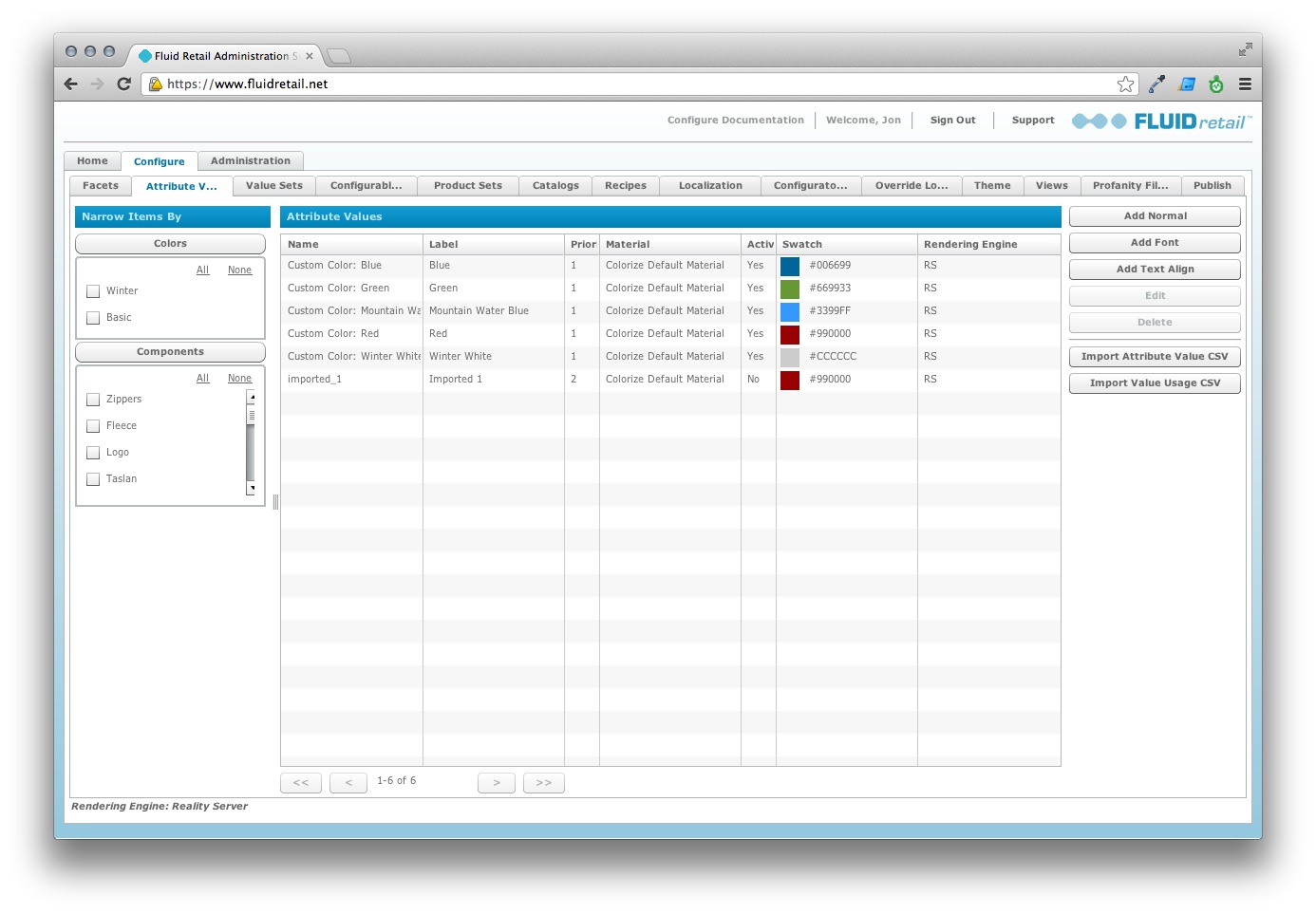Click the green #669933 swatch

789,289
